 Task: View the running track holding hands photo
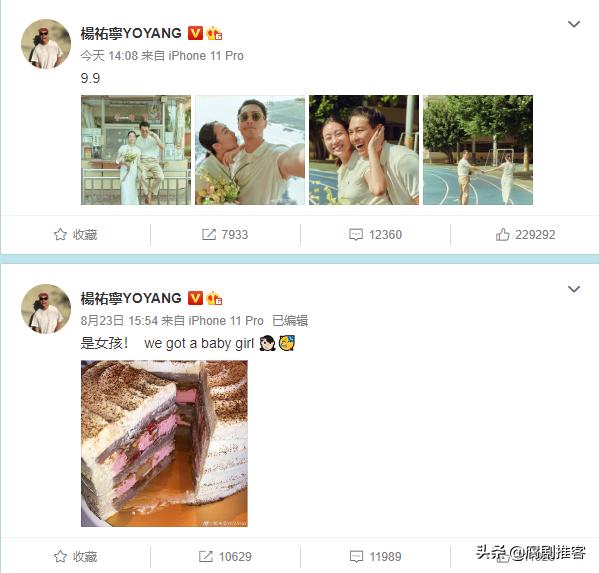tap(478, 150)
